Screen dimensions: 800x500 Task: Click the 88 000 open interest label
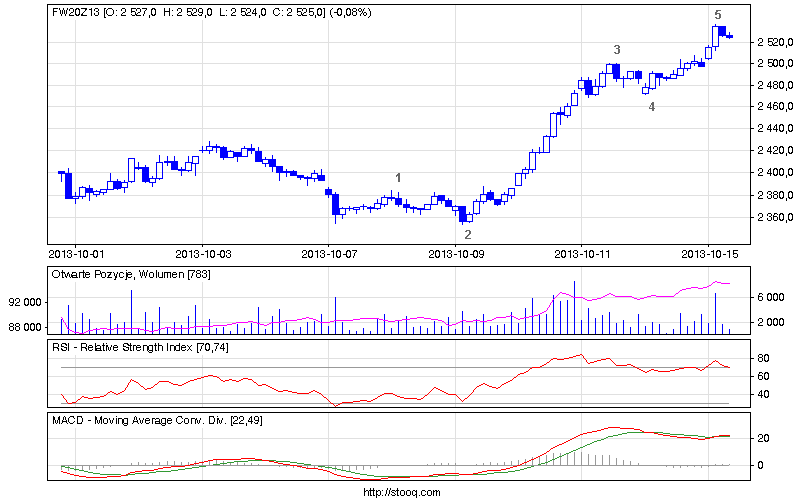pos(24,327)
